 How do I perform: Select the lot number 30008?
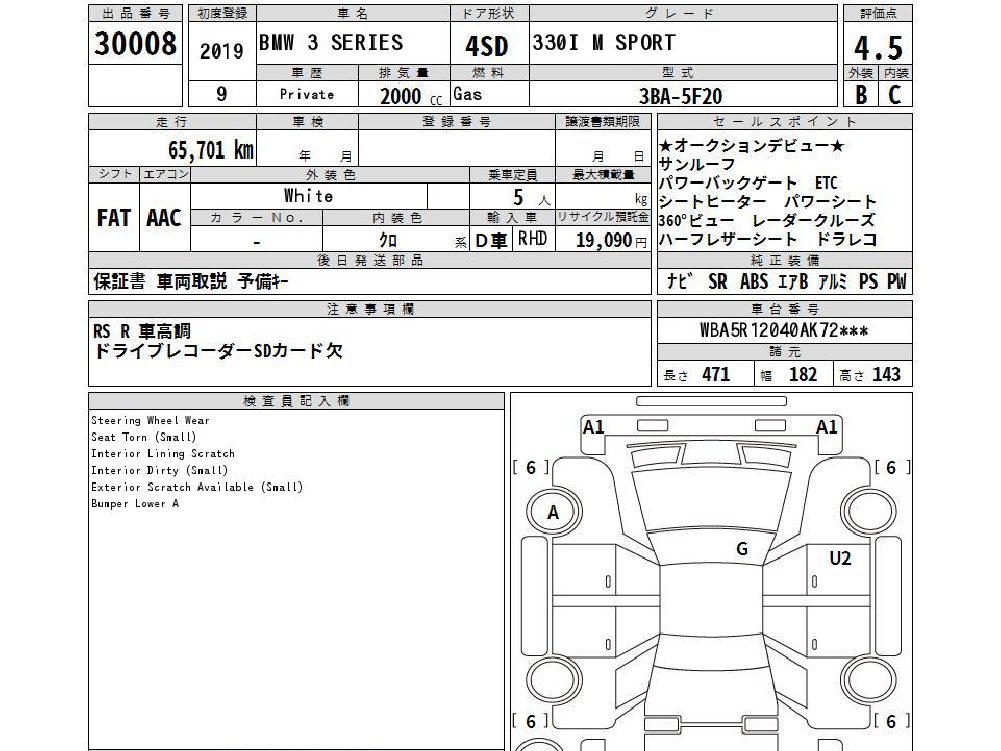point(135,44)
